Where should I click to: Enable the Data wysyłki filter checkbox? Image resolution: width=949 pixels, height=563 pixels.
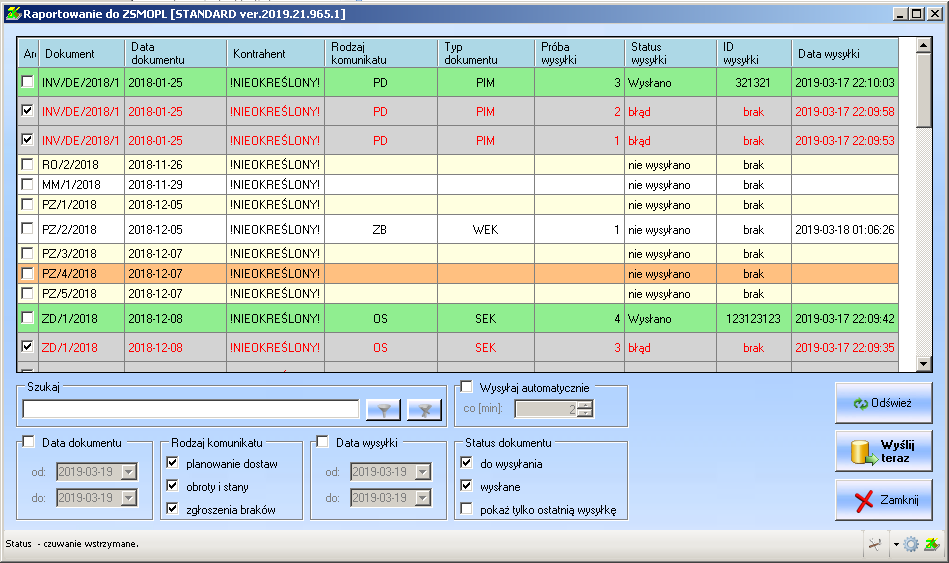click(x=323, y=442)
